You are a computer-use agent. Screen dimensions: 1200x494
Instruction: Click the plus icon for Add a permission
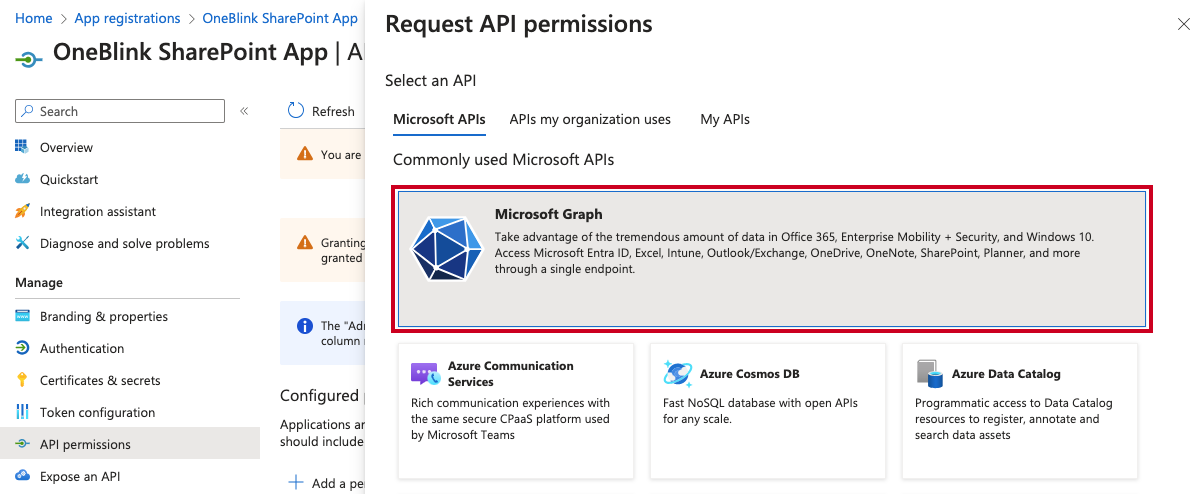[x=296, y=483]
